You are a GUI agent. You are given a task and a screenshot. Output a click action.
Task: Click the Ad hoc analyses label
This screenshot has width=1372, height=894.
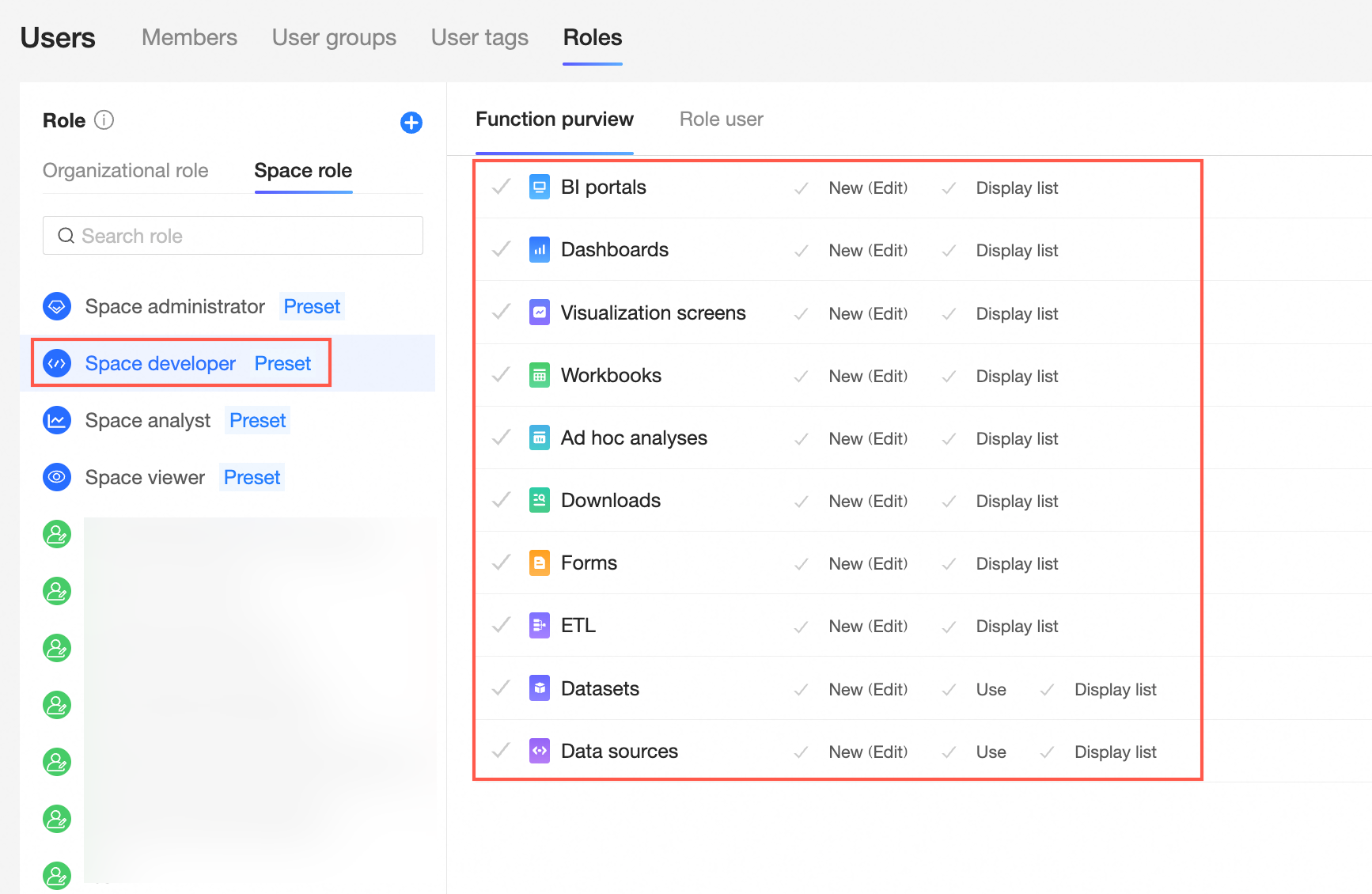click(x=634, y=438)
